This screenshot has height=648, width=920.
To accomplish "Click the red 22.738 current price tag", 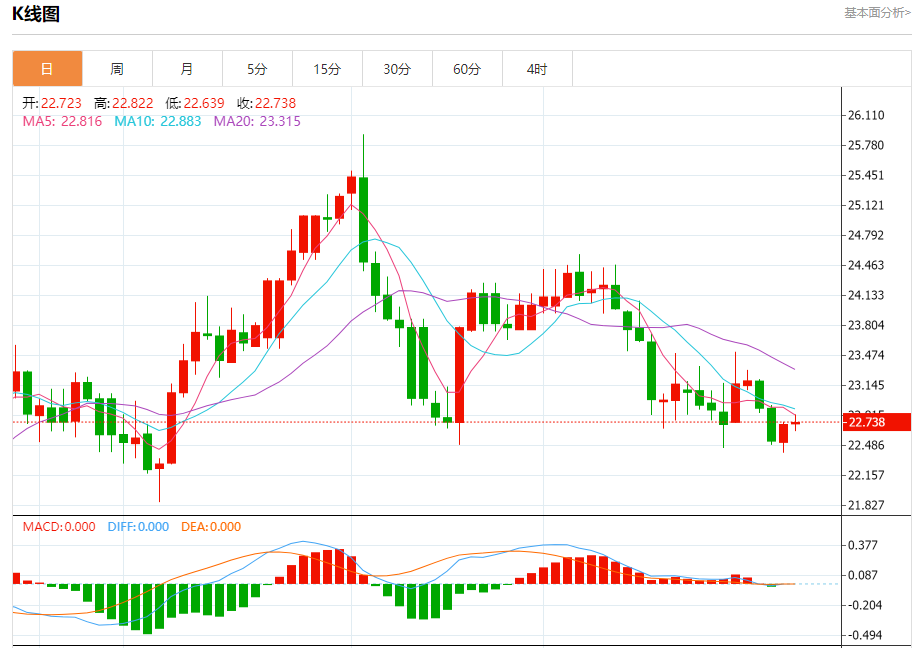I will (x=877, y=422).
